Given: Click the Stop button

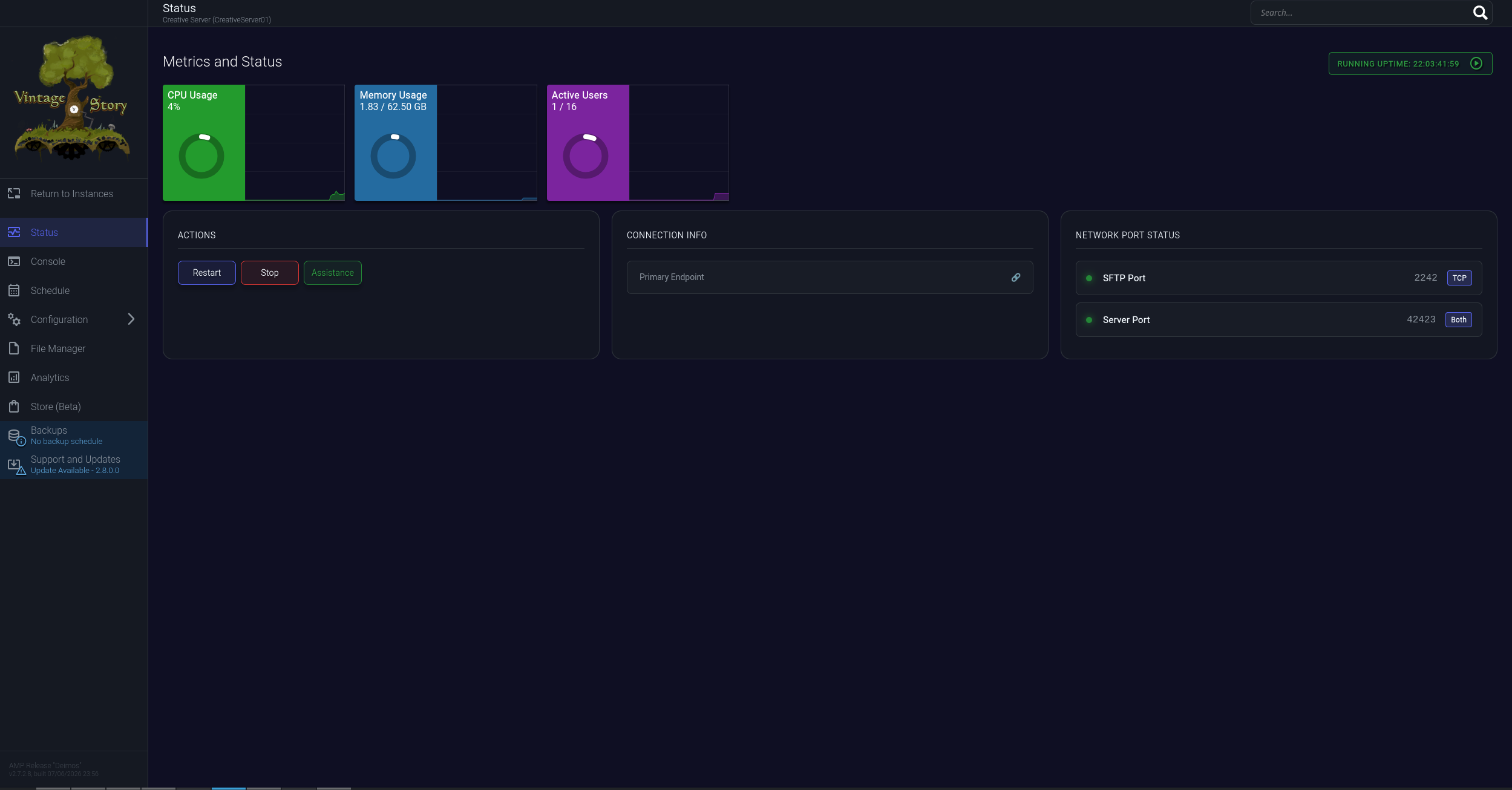Looking at the screenshot, I should coord(270,273).
